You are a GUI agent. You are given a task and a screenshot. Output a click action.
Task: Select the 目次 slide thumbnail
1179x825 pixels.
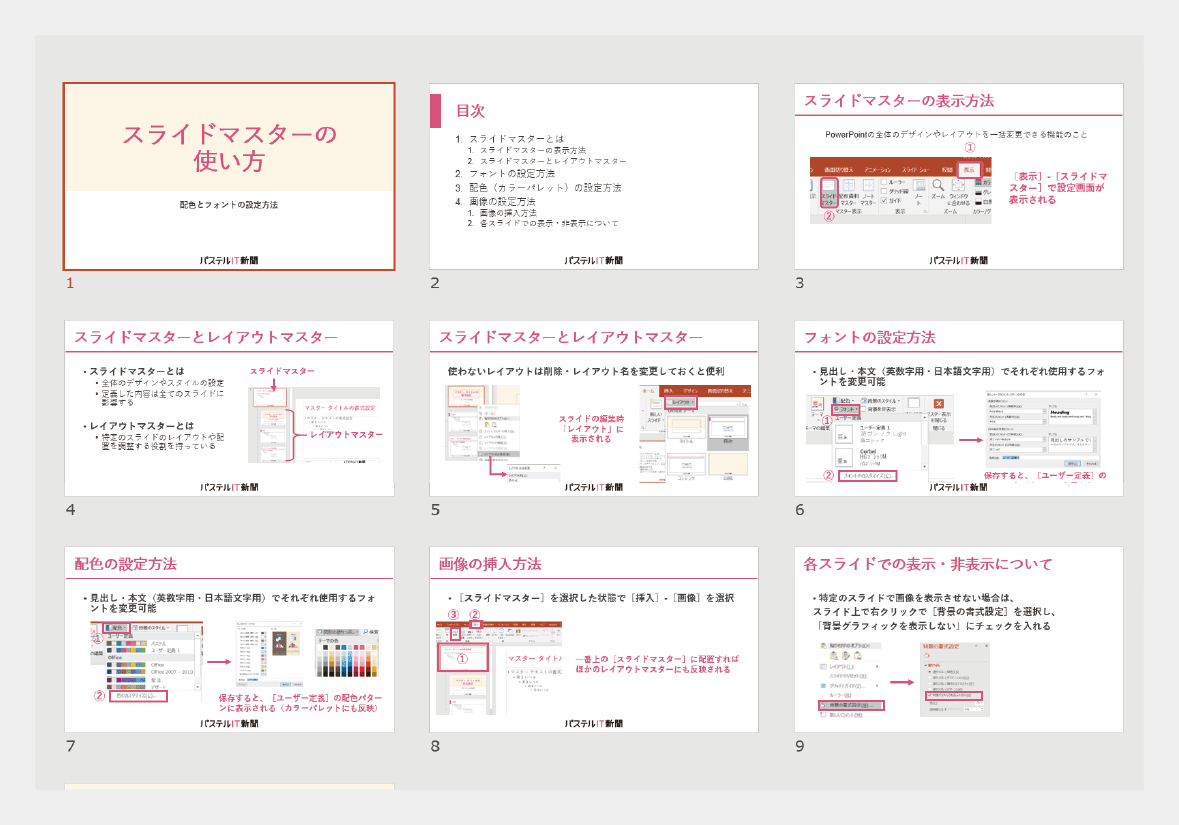coord(594,177)
